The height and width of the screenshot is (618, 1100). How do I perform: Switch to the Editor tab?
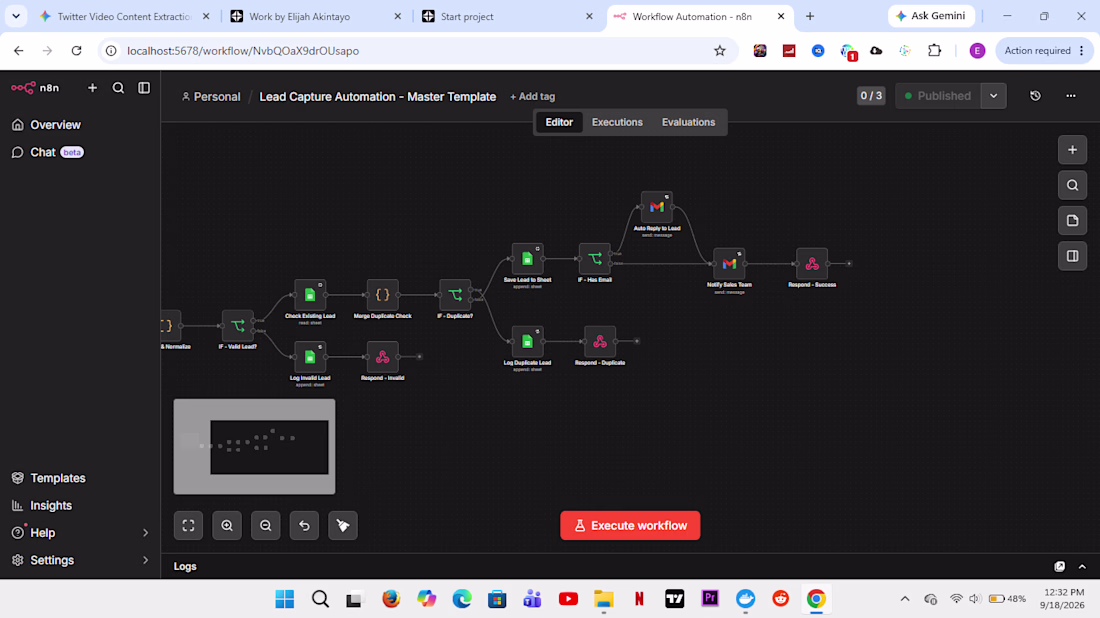click(559, 122)
